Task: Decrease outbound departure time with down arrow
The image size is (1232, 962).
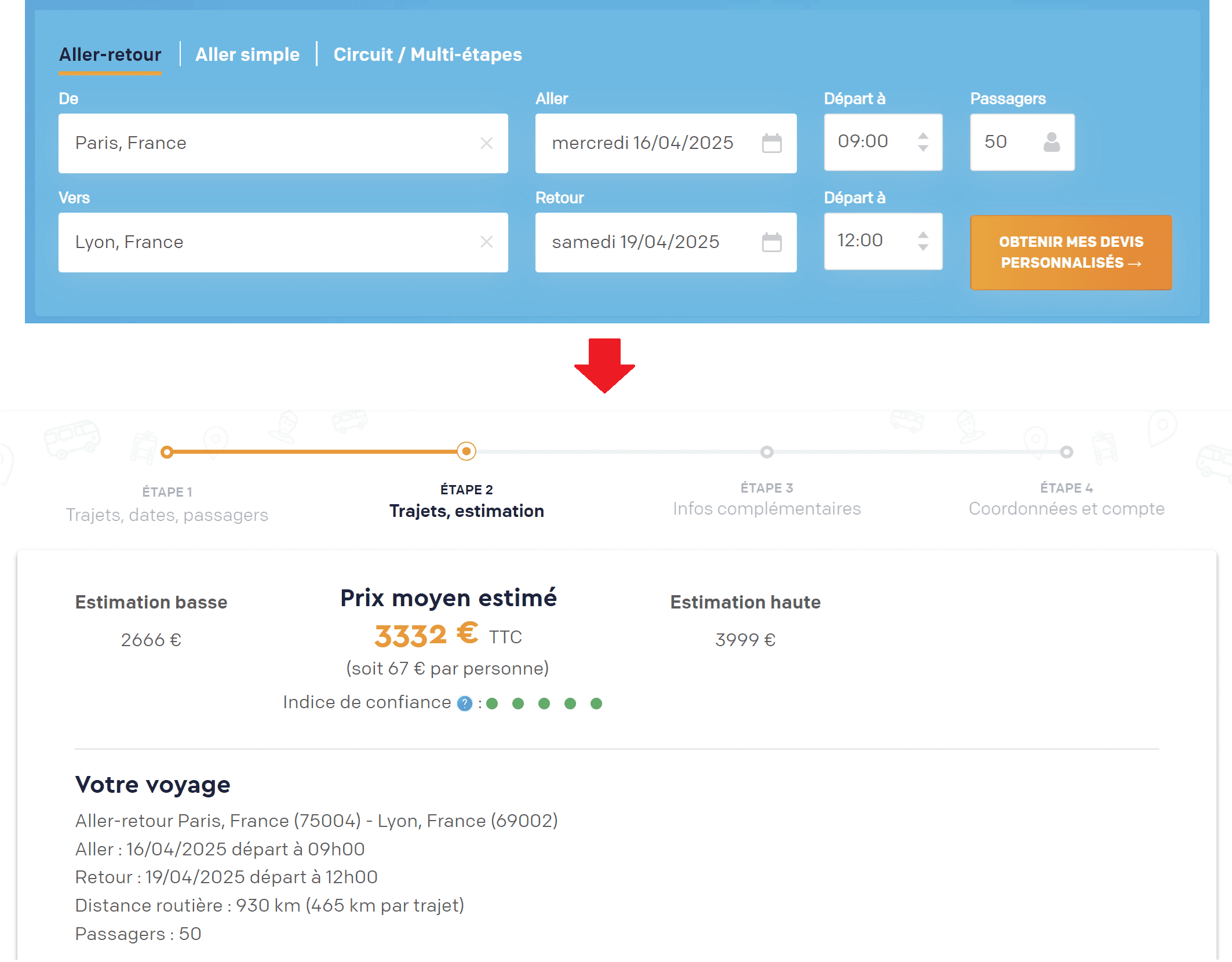Action: coord(923,149)
